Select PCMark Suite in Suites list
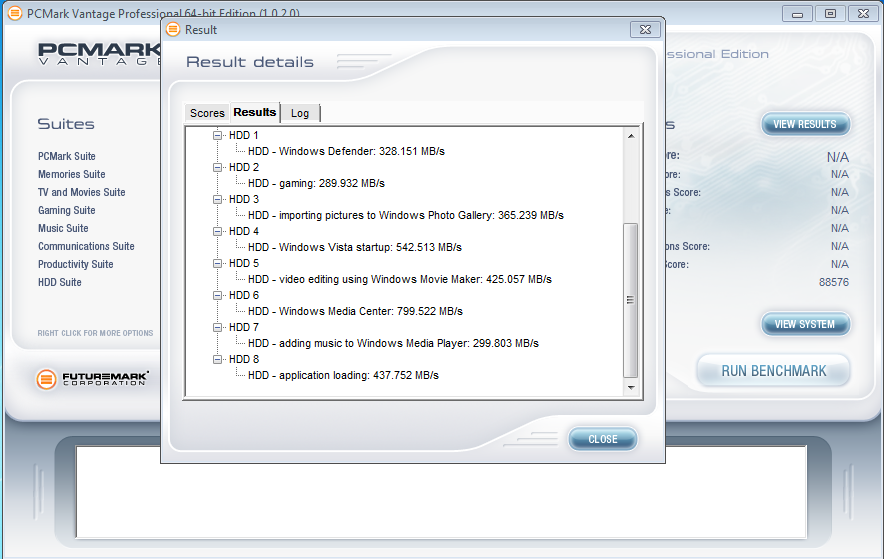884x559 pixels. pos(67,156)
